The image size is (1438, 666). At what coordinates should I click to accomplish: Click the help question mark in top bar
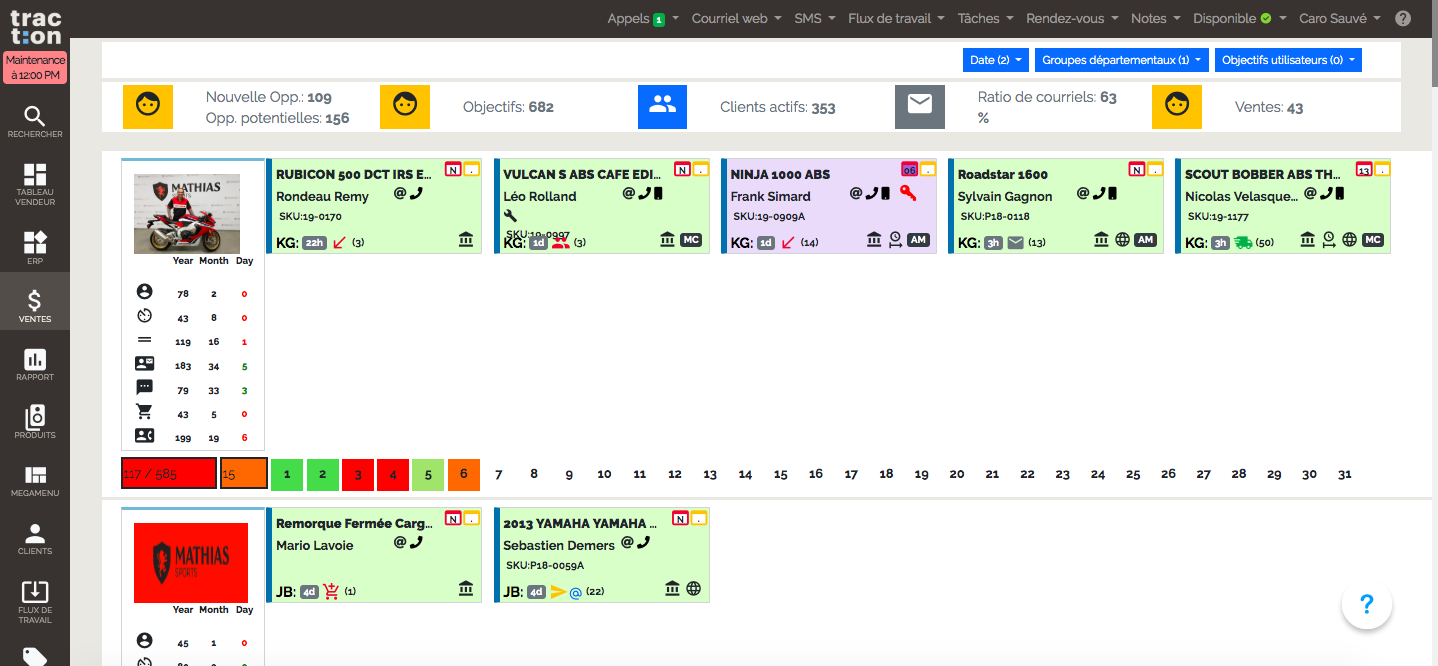tap(1403, 18)
